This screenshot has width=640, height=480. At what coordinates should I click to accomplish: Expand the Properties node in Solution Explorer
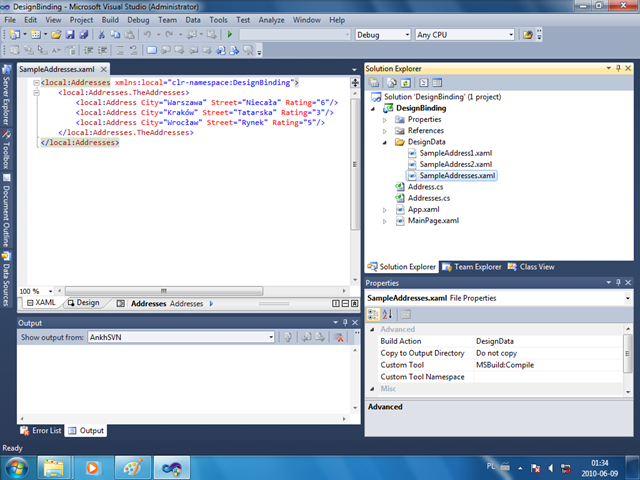tap(384, 120)
